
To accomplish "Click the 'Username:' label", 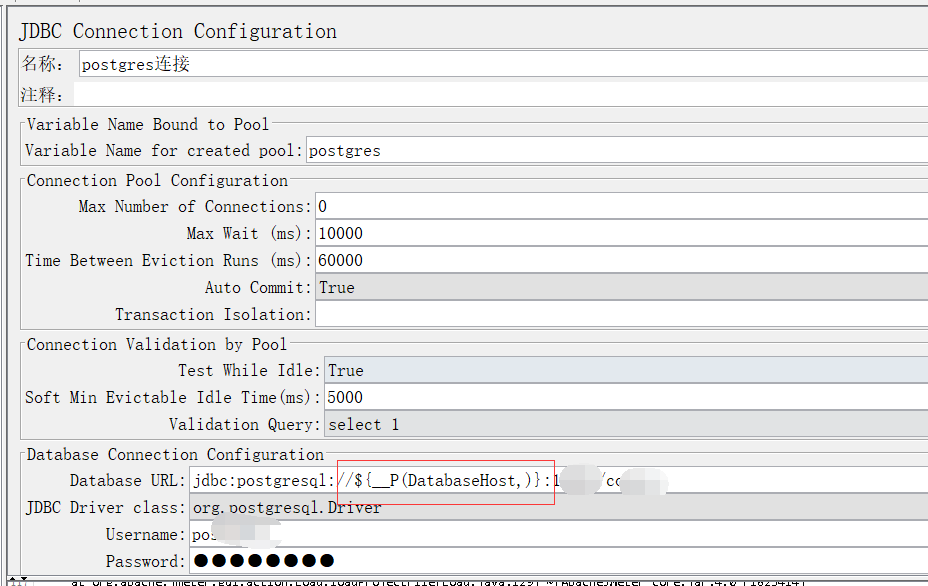I will click(146, 535).
